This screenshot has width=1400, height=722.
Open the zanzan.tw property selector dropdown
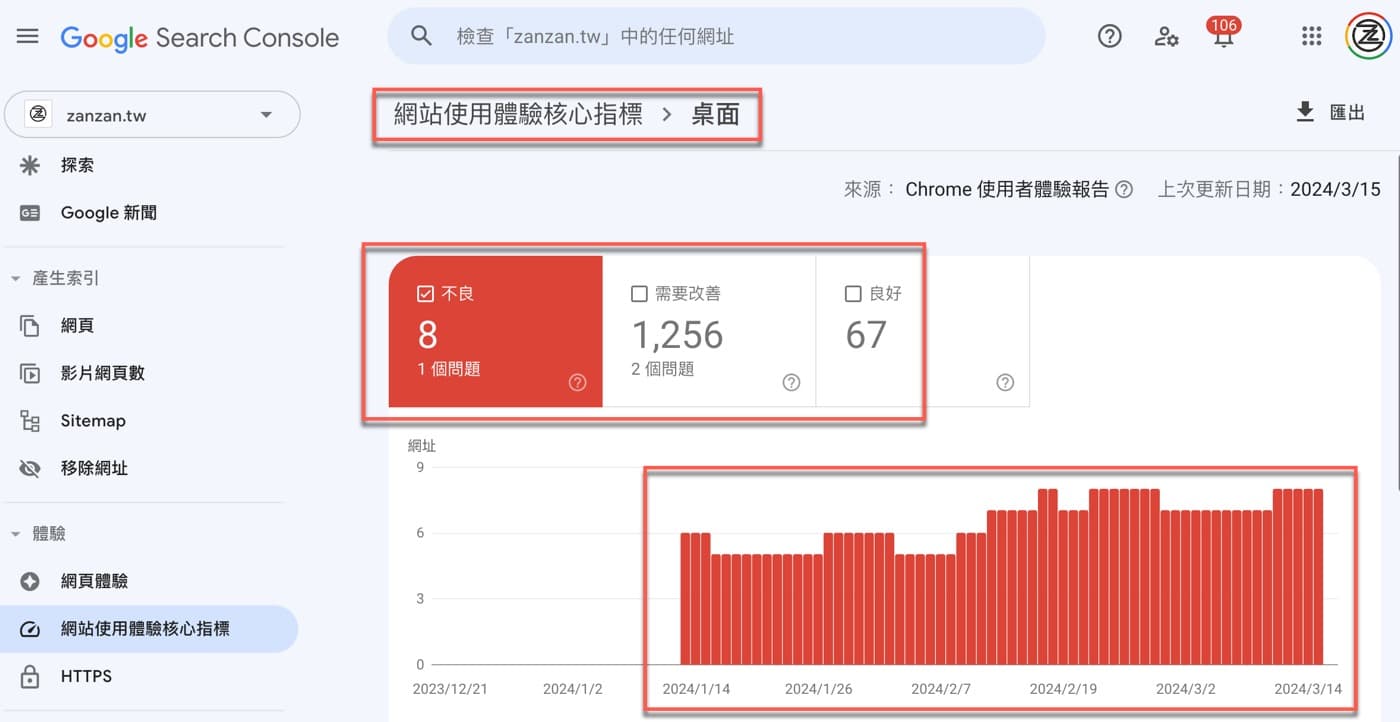click(152, 115)
